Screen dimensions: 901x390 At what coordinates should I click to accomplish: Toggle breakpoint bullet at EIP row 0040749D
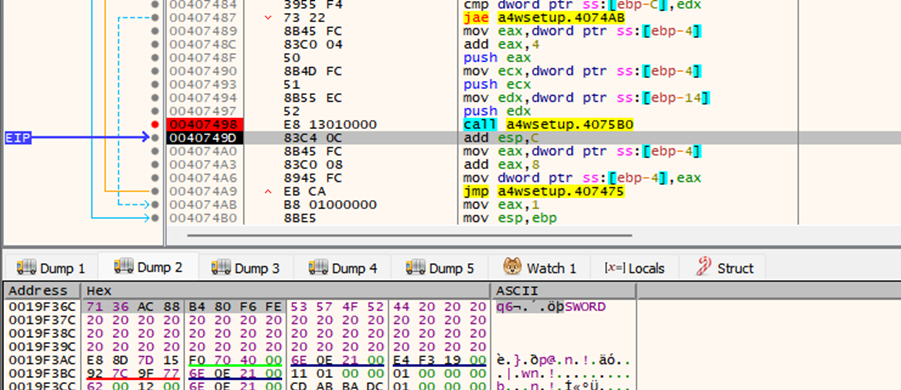pos(155,138)
